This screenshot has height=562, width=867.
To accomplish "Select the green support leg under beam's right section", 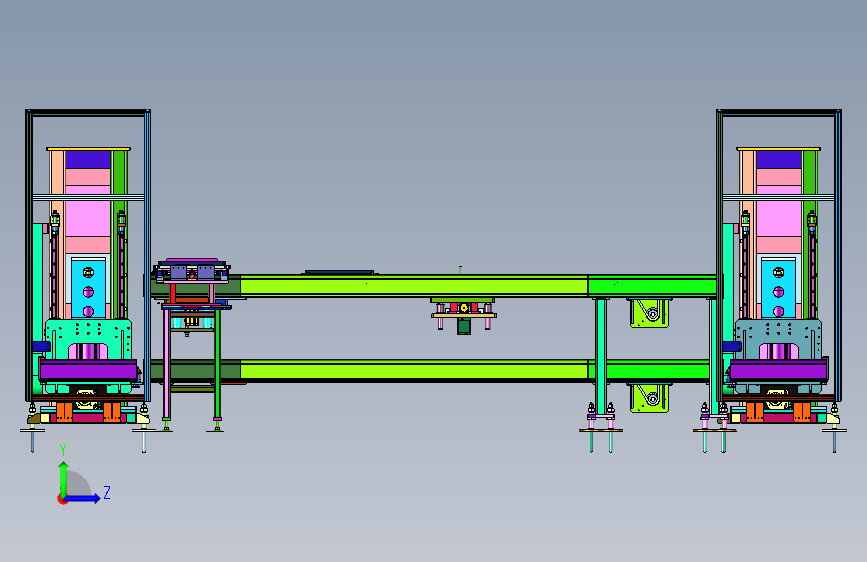I will pyautogui.click(x=601, y=357).
